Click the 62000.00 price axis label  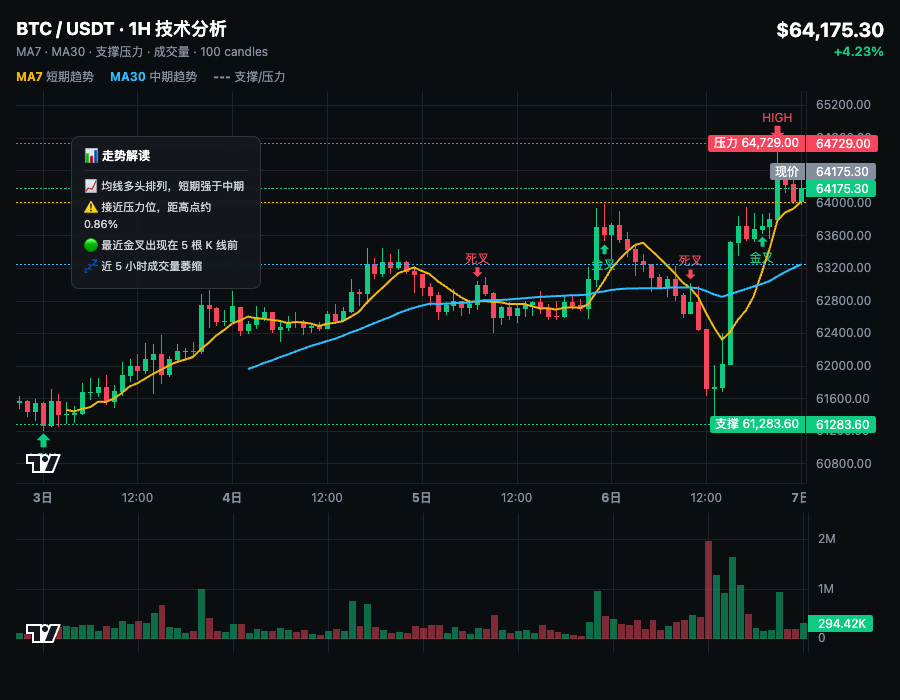click(x=843, y=365)
